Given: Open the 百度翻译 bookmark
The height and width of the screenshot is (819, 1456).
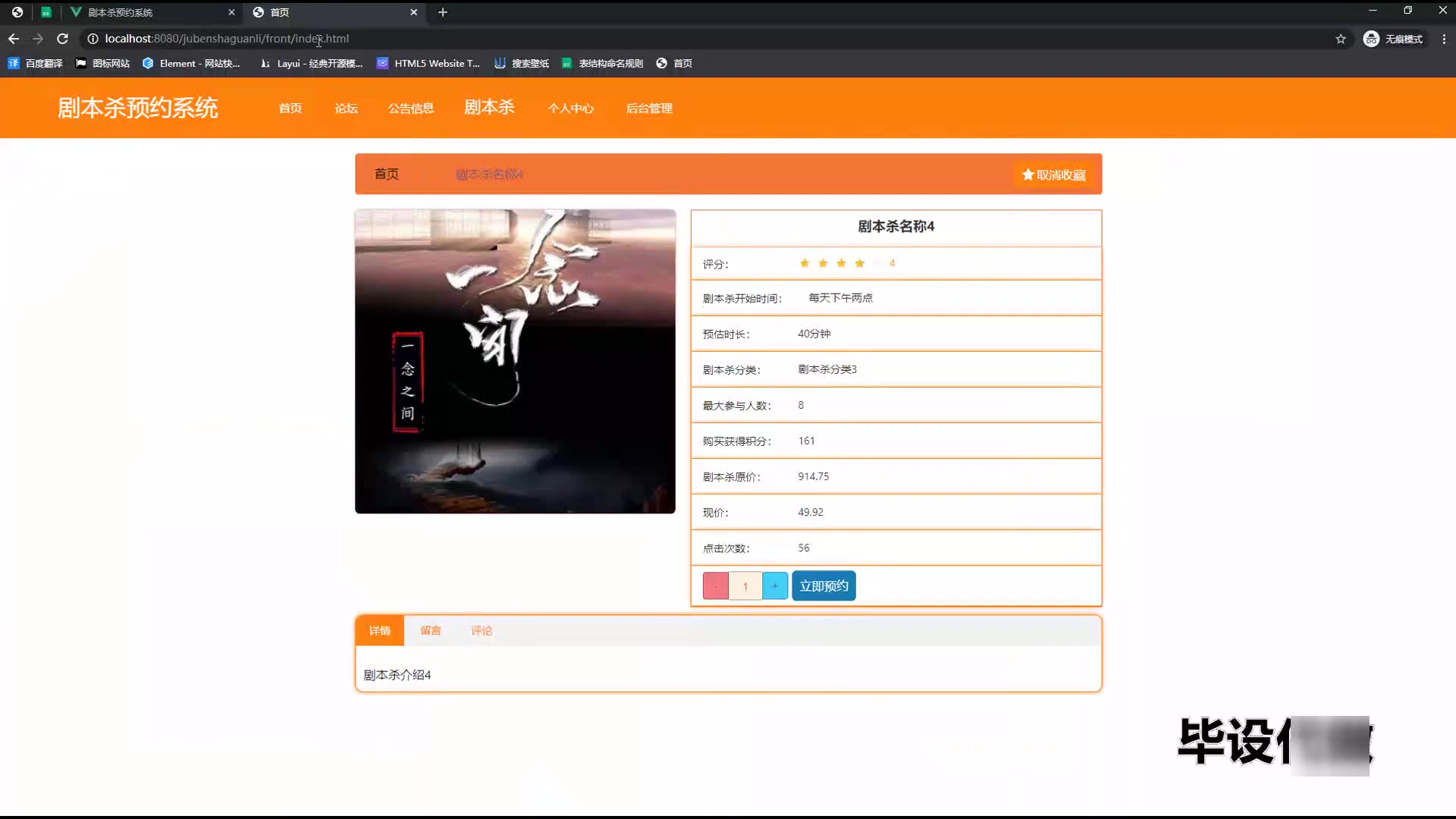Looking at the screenshot, I should coord(35,64).
